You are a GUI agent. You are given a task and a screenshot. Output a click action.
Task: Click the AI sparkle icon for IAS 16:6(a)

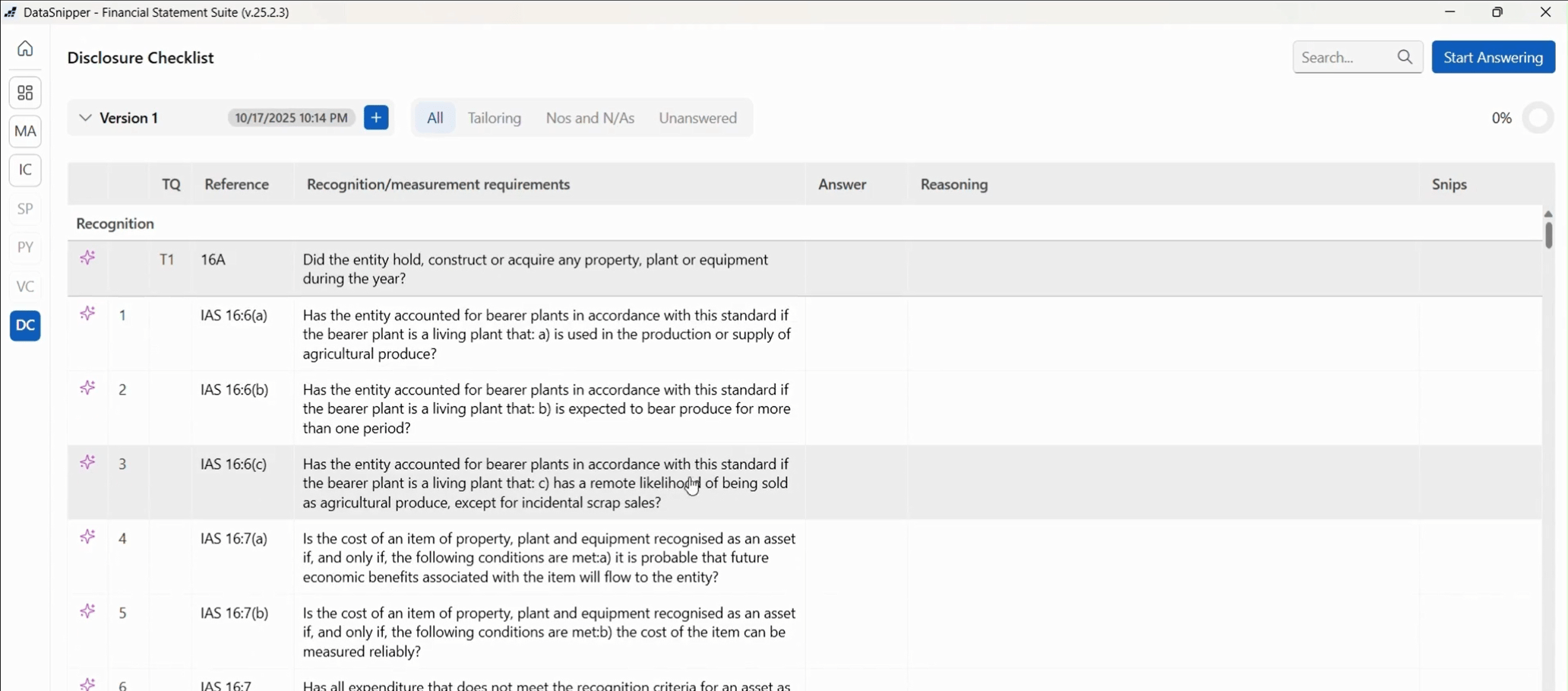coord(87,312)
